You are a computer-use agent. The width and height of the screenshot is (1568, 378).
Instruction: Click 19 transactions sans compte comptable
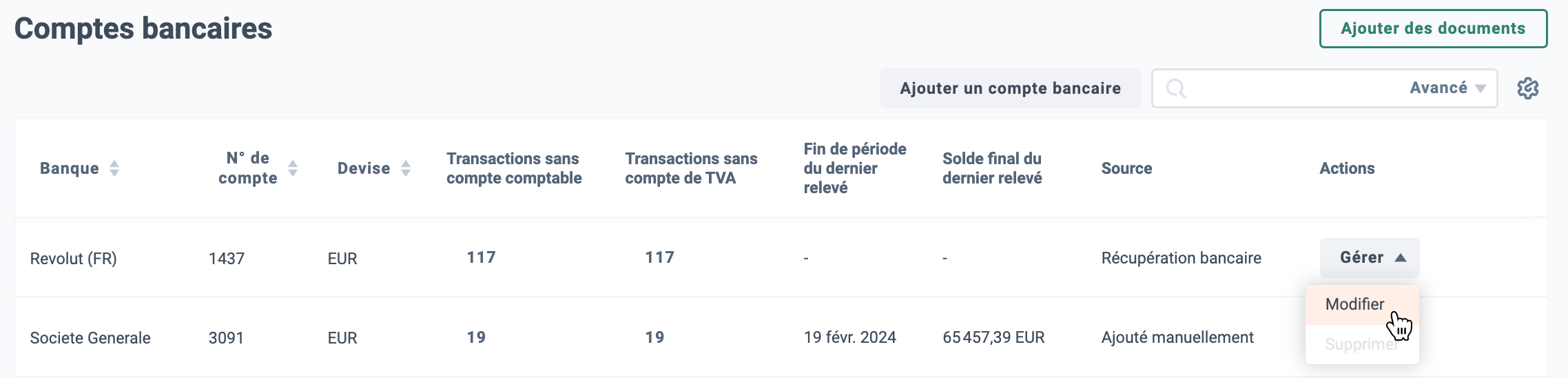pyautogui.click(x=476, y=337)
